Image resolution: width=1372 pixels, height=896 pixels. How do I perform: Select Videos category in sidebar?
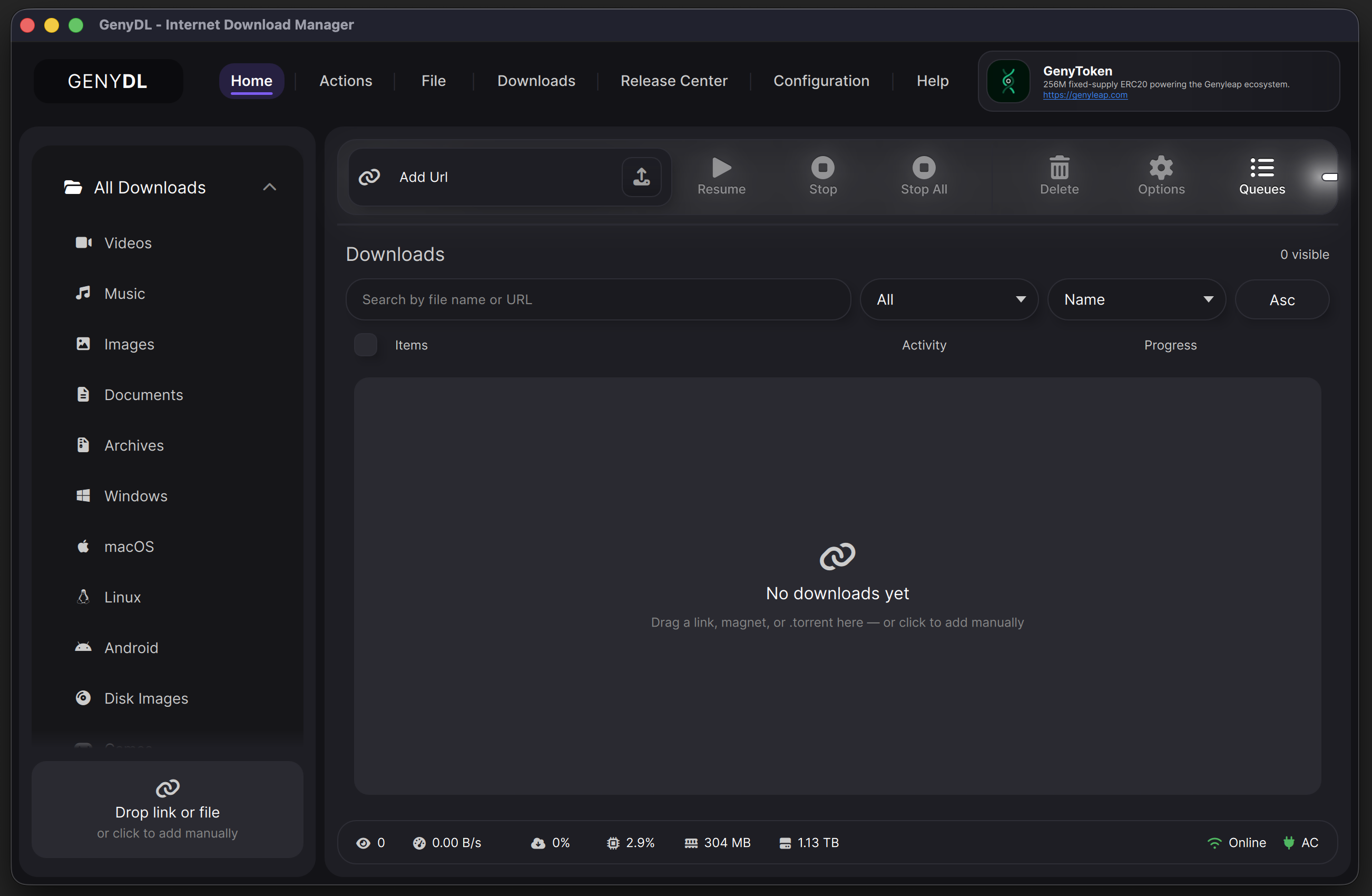(167, 244)
